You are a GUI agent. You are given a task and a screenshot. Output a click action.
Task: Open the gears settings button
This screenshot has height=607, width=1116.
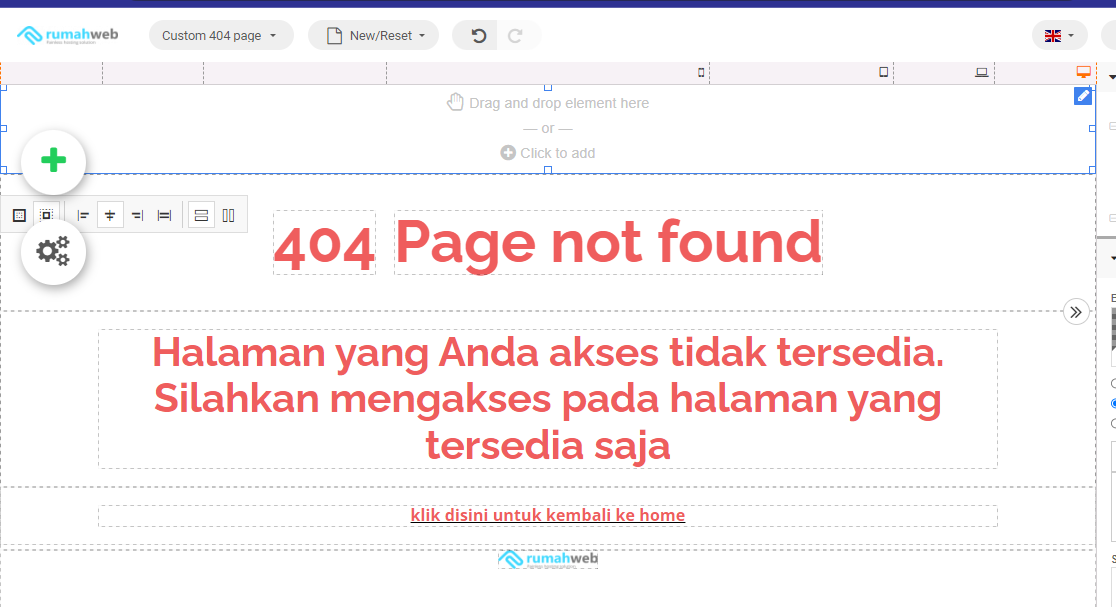(x=53, y=251)
